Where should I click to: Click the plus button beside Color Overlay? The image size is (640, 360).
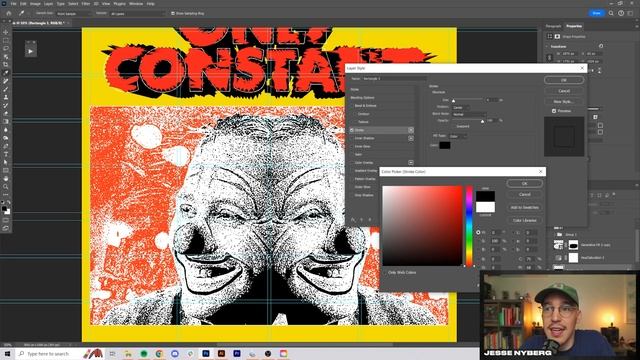tap(411, 163)
